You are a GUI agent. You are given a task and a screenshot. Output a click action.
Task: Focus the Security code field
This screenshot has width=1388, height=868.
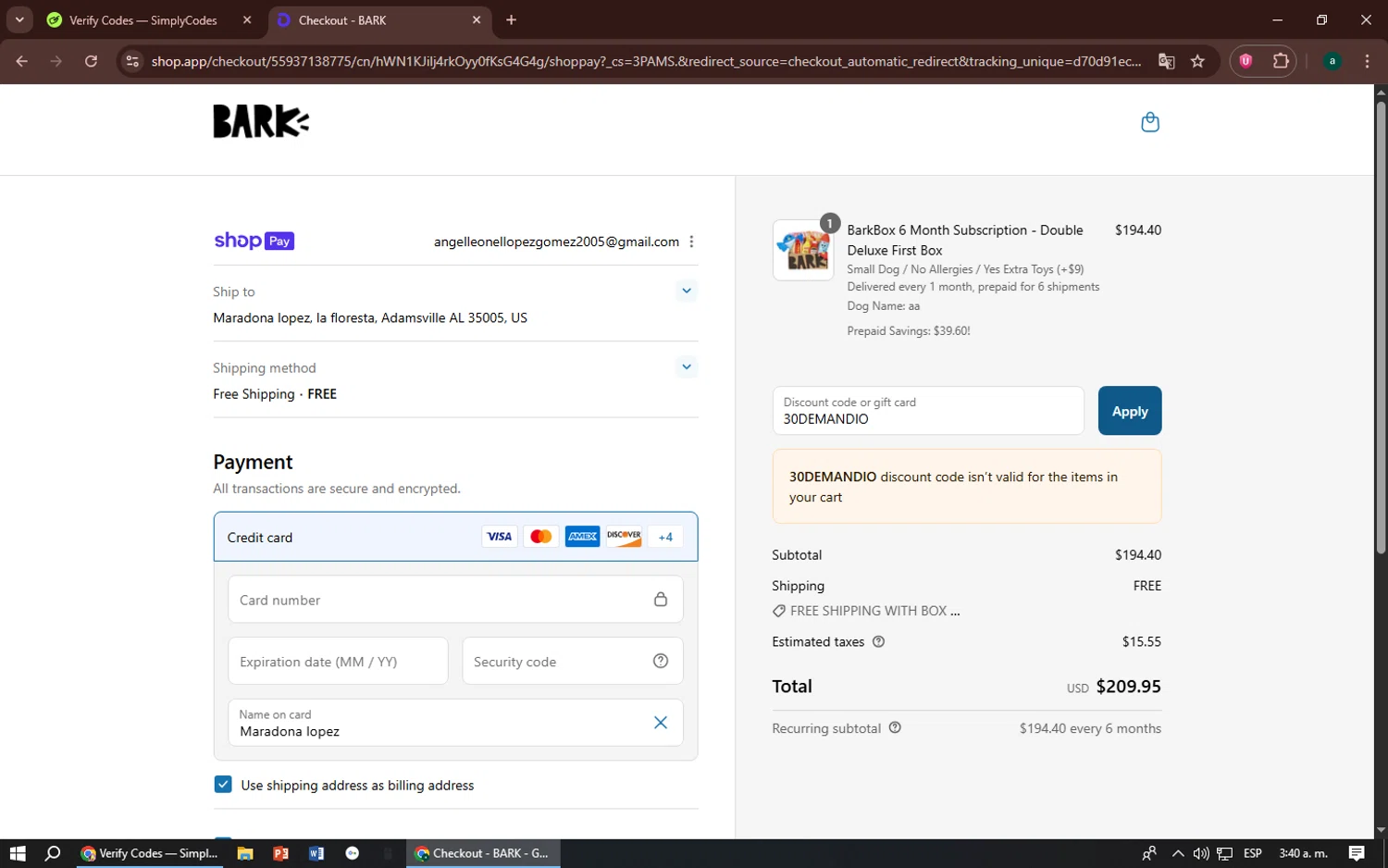(x=572, y=662)
